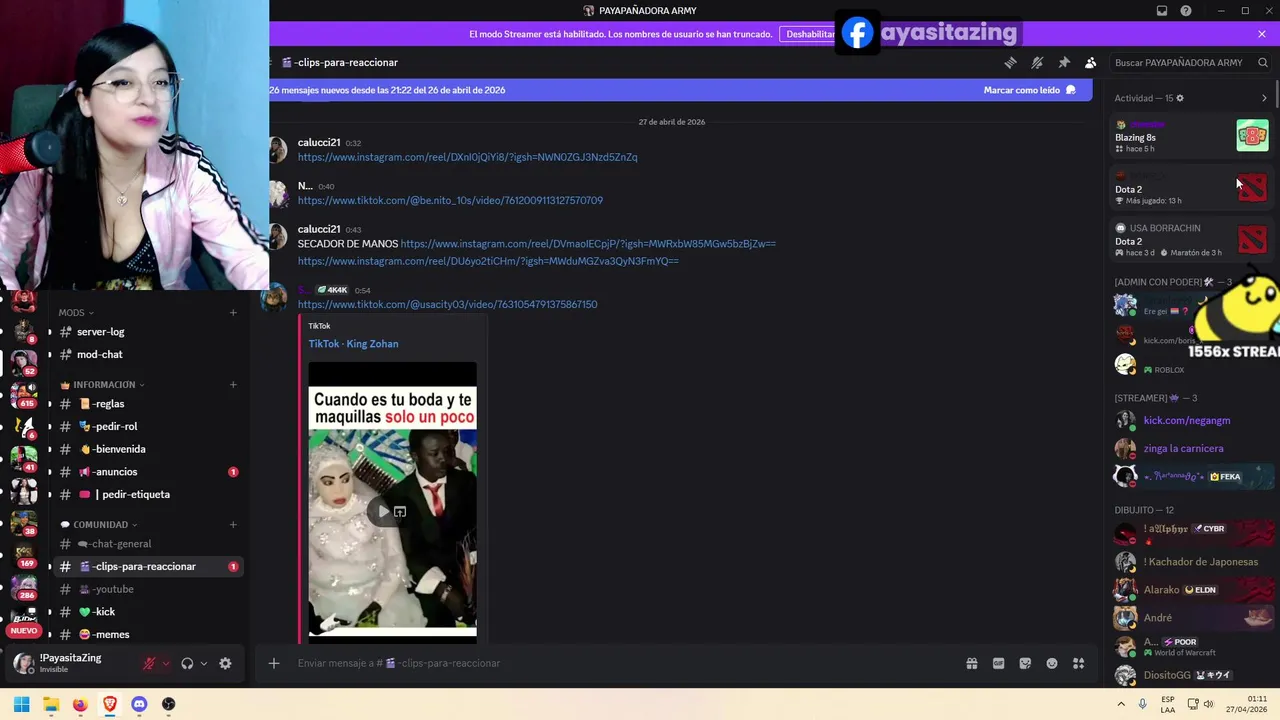Viewport: 1280px width, 720px height.
Task: Open Actividad settings gear
Action: [1180, 98]
